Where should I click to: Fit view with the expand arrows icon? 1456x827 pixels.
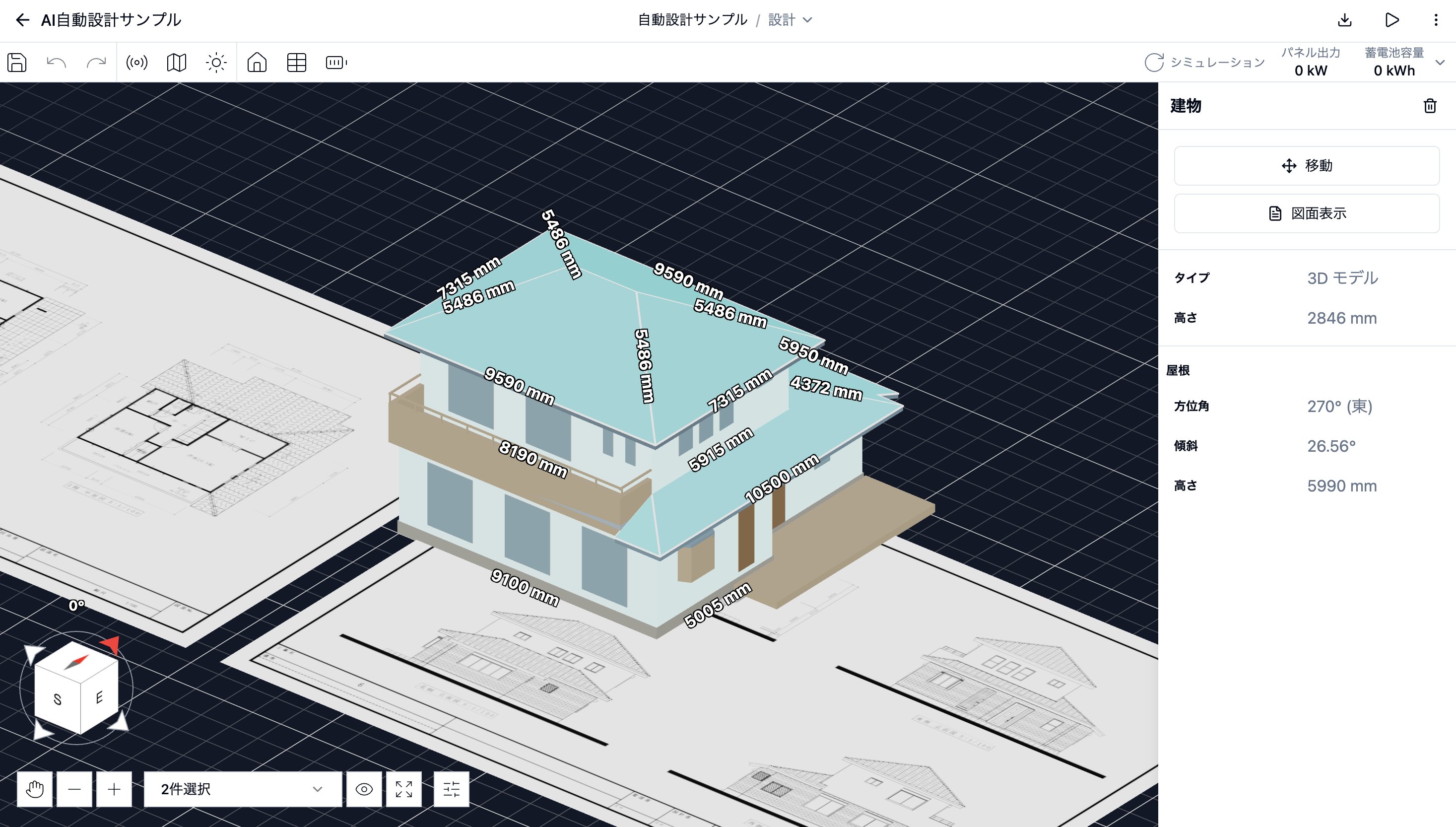pyautogui.click(x=403, y=789)
